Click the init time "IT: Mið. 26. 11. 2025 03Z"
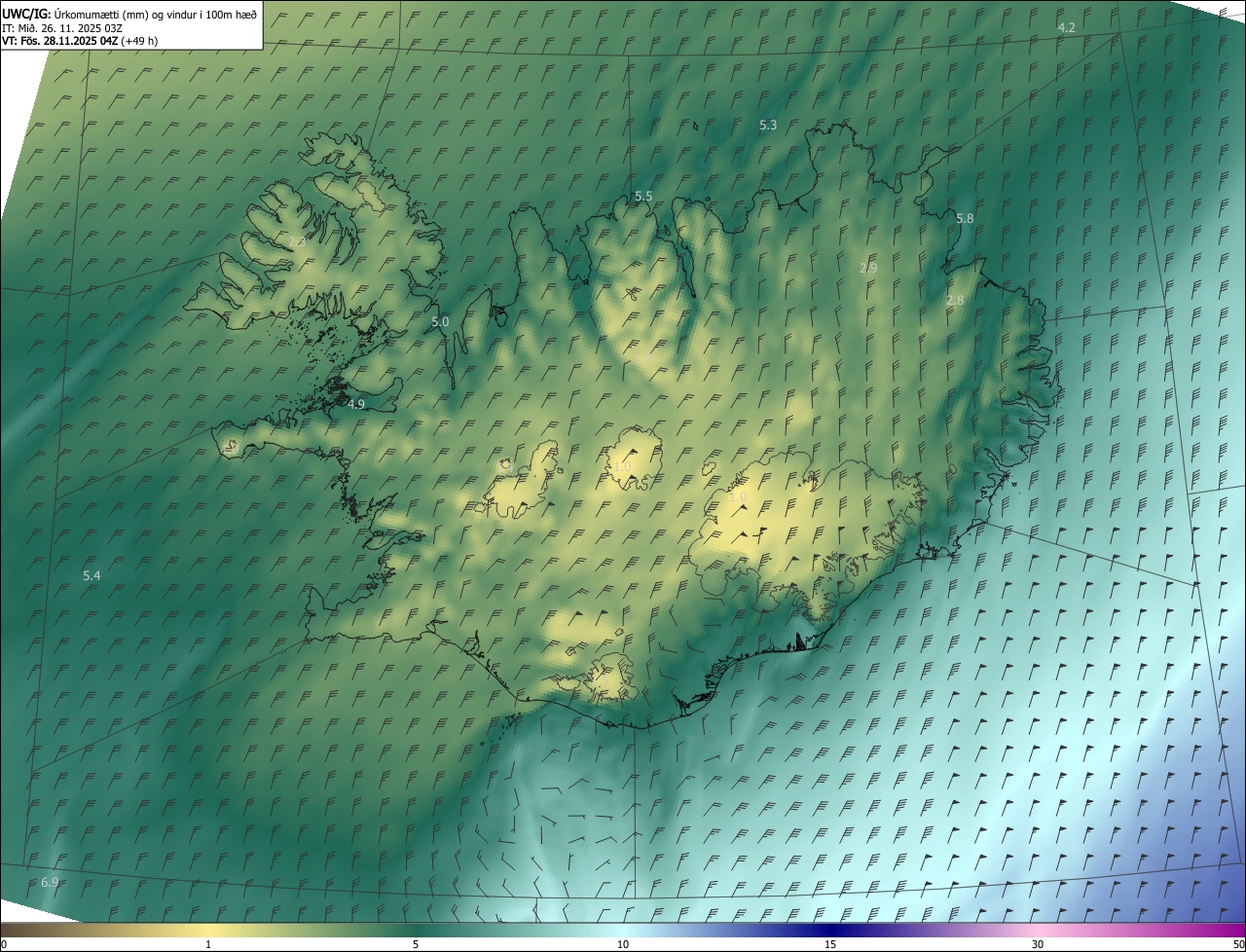This screenshot has width=1246, height=952. coord(61,27)
